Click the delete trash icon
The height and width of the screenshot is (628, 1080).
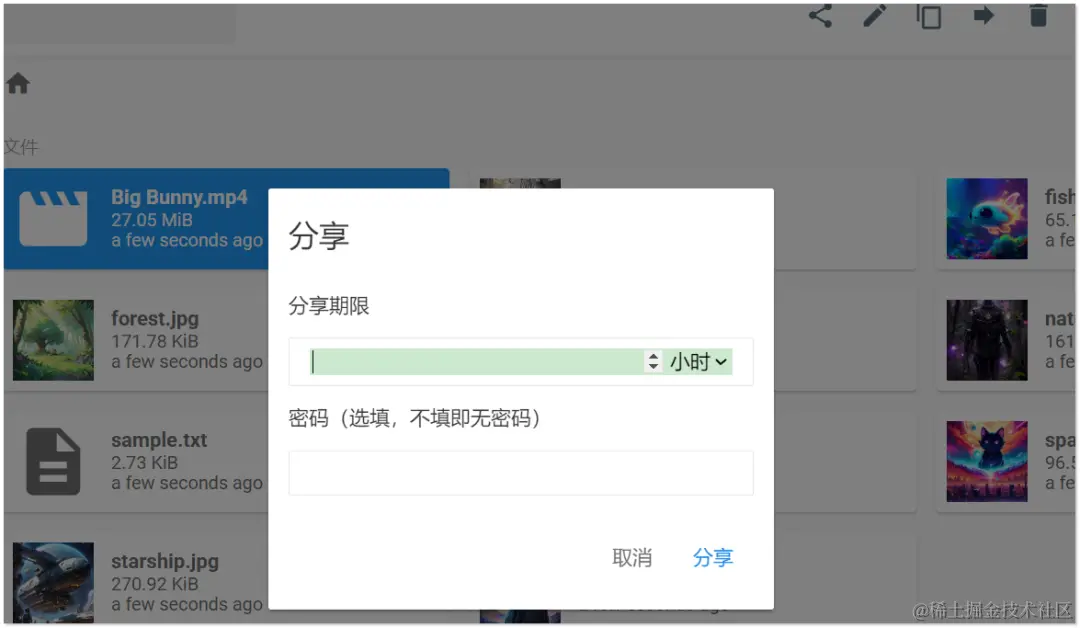1038,16
